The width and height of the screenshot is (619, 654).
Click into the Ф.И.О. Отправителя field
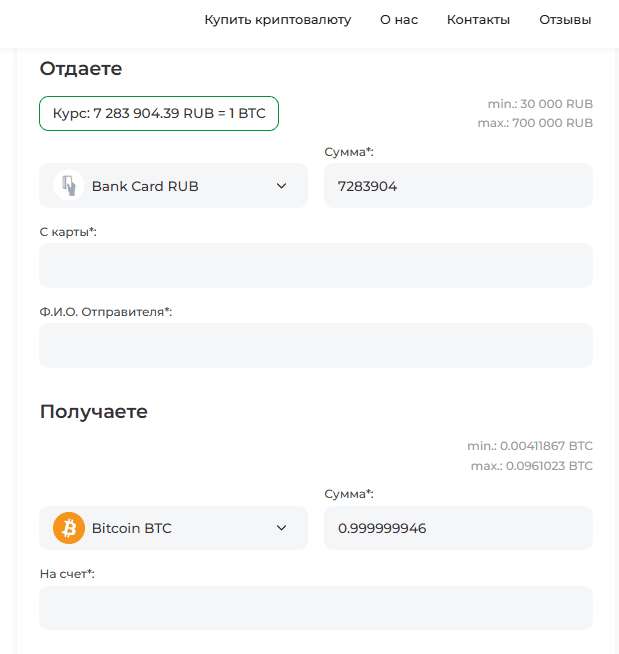(316, 345)
